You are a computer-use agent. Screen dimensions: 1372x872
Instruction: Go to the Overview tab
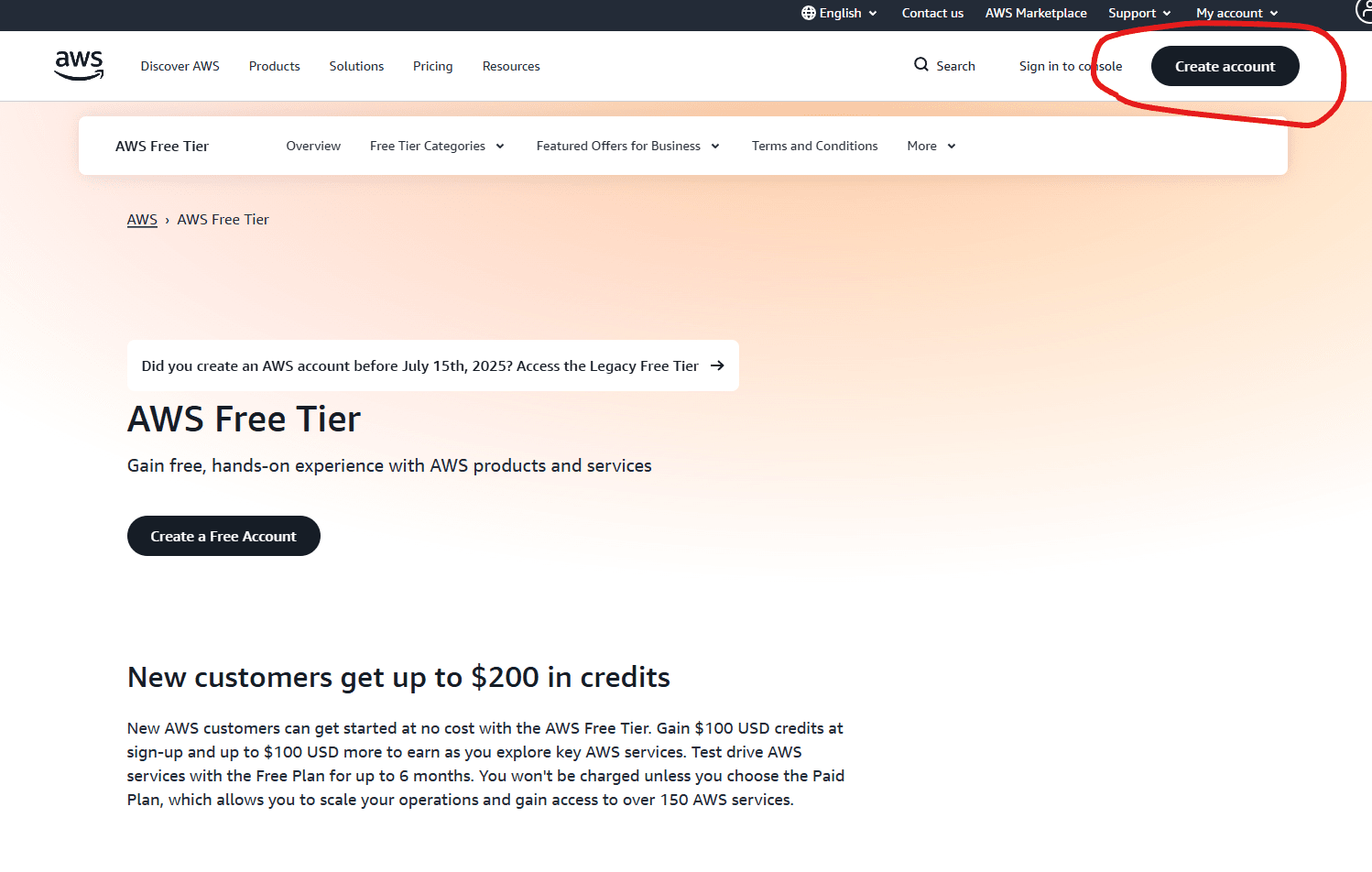[x=313, y=146]
